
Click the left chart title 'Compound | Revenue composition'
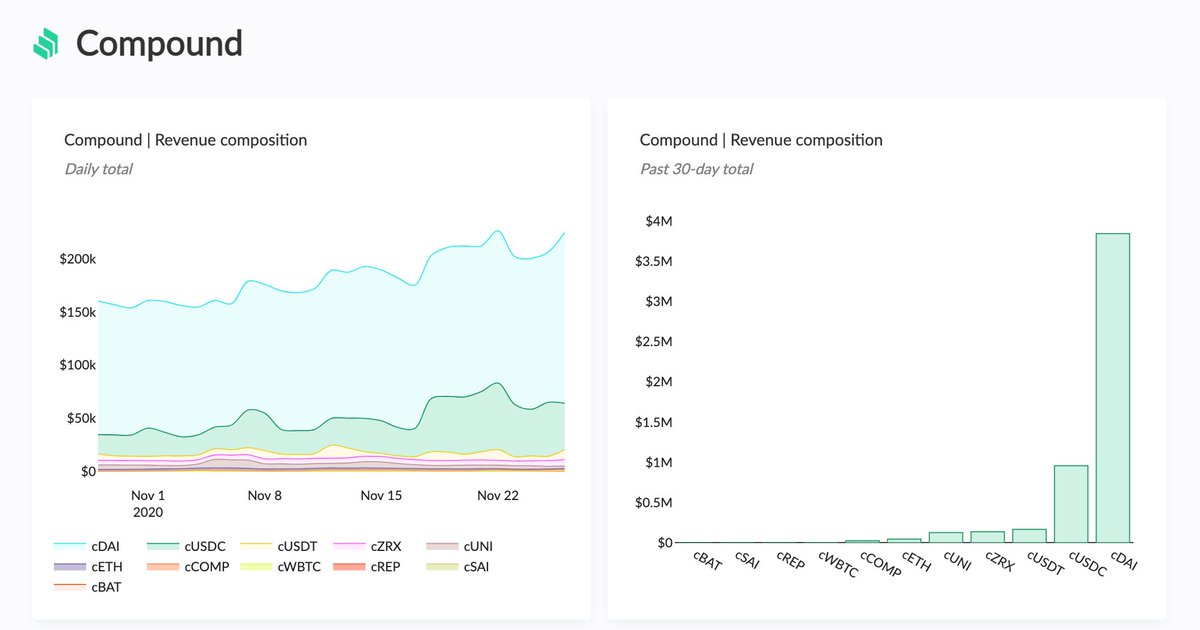[x=185, y=140]
